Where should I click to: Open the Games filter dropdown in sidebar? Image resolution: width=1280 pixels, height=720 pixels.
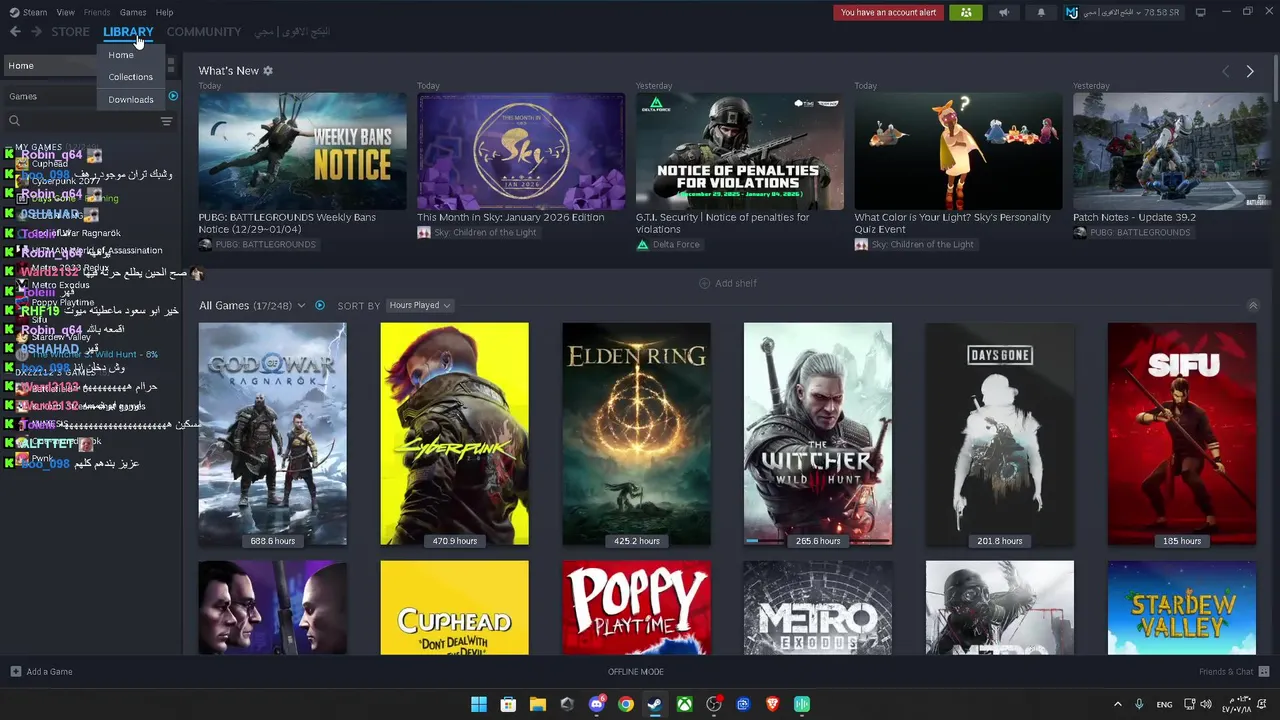(85, 96)
